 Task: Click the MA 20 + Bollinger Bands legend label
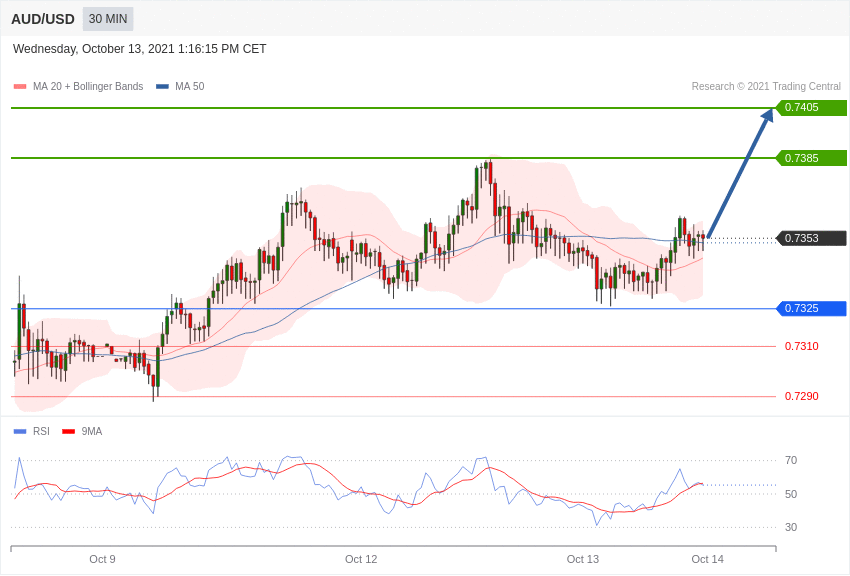point(88,86)
